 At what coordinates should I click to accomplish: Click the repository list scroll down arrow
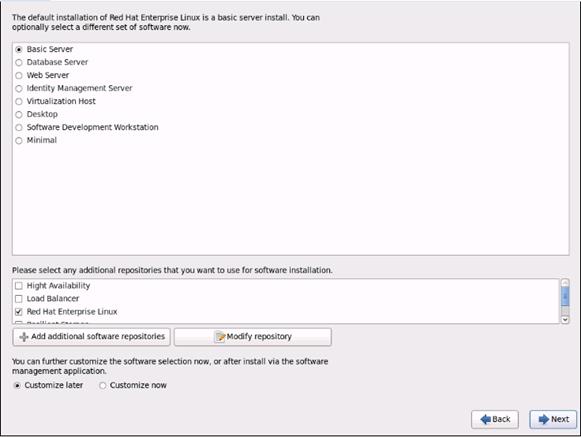pos(565,320)
